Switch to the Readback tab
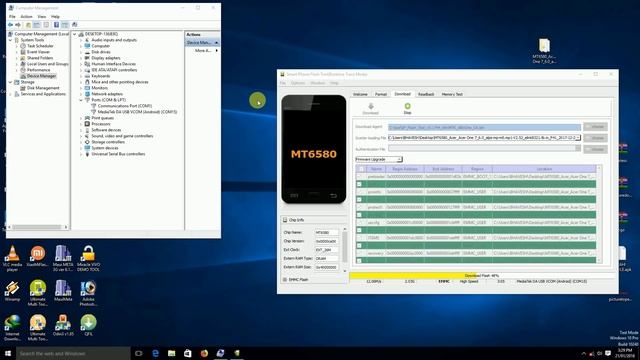The width and height of the screenshot is (640, 360). pyautogui.click(x=426, y=94)
